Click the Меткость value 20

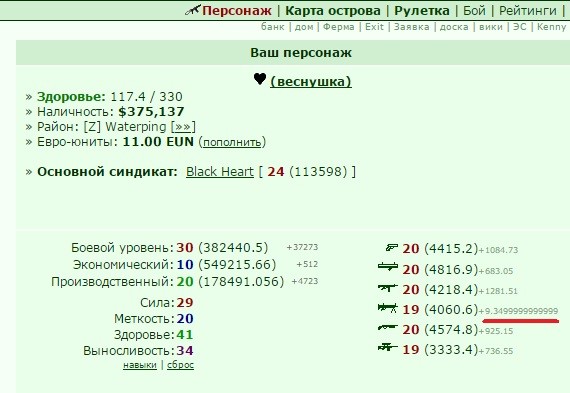point(185,318)
